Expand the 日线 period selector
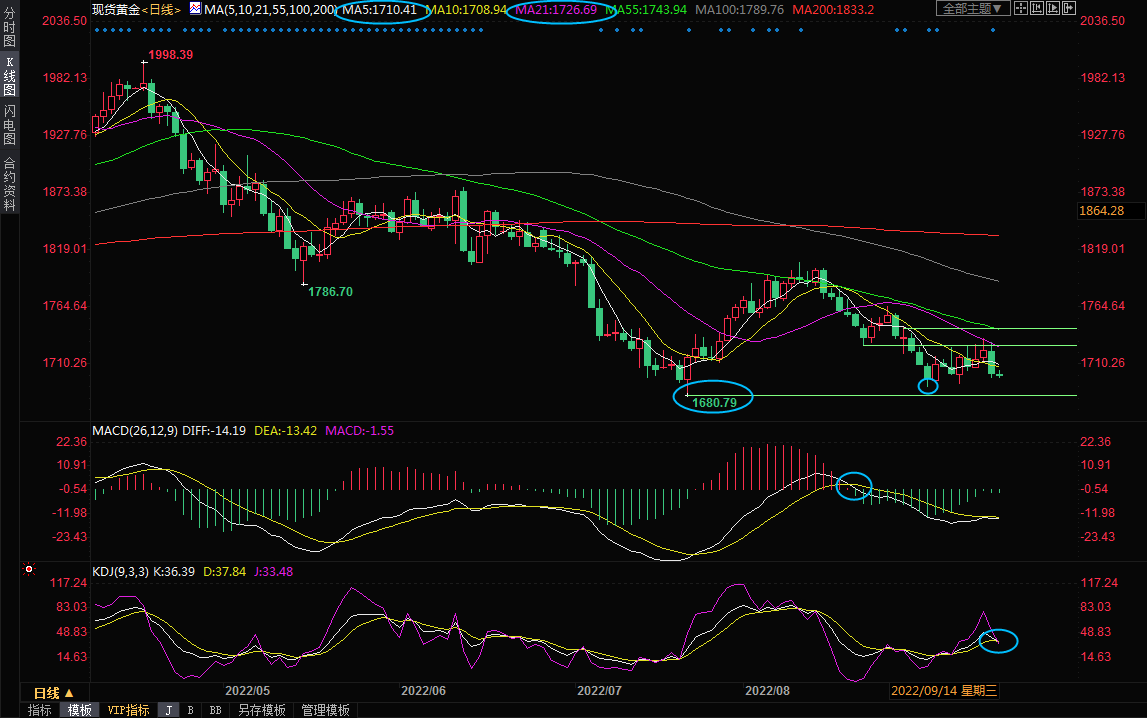 pos(53,693)
